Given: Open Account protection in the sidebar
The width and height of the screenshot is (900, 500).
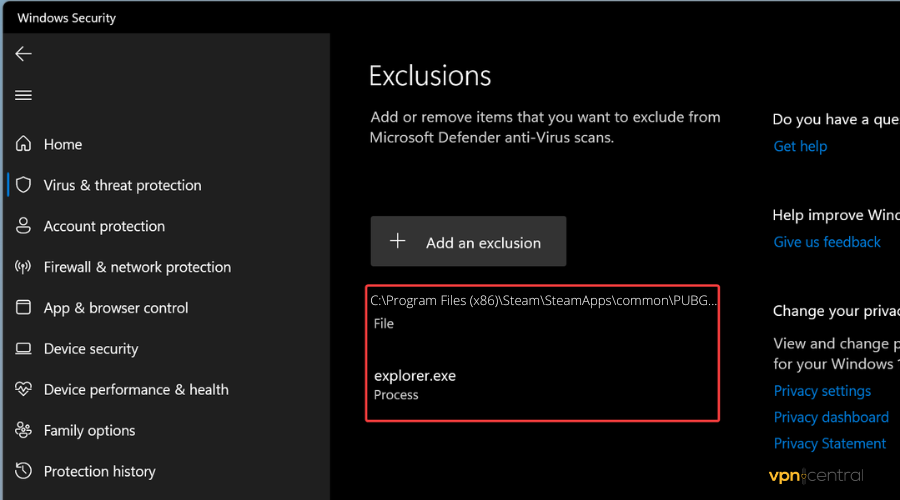Looking at the screenshot, I should [x=104, y=226].
